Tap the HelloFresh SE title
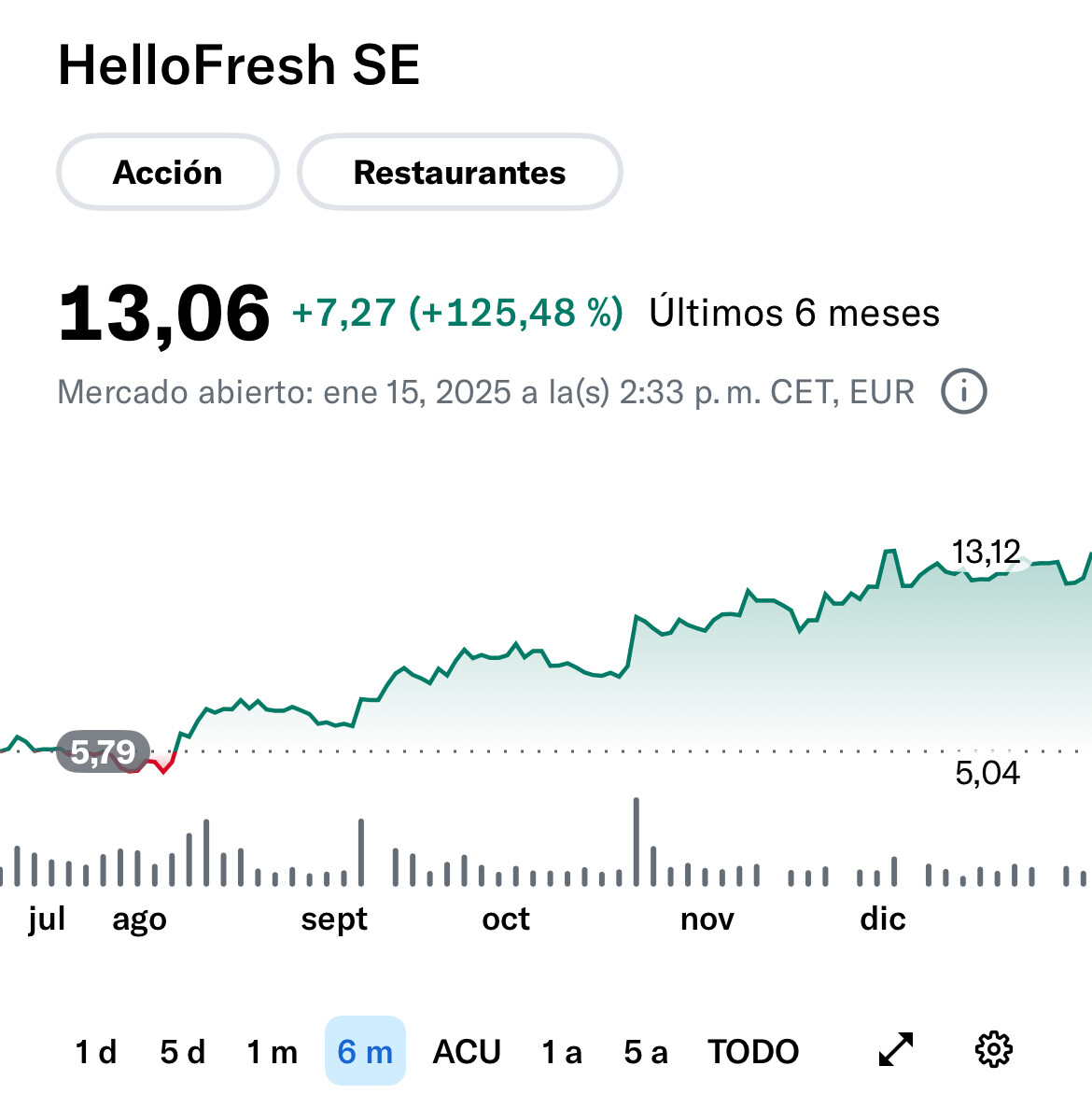Image resolution: width=1092 pixels, height=1108 pixels. click(239, 65)
